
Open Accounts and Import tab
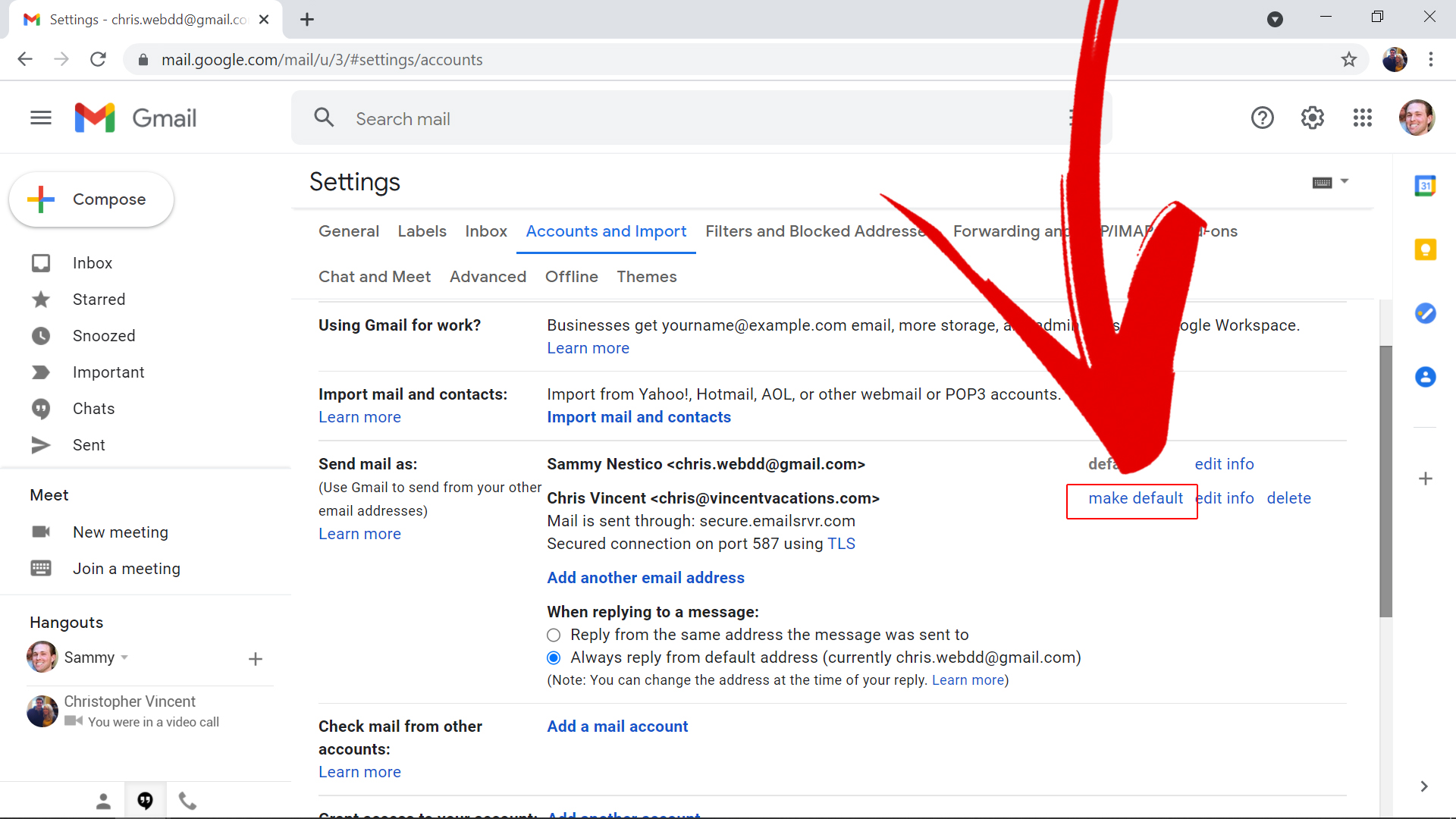[606, 231]
